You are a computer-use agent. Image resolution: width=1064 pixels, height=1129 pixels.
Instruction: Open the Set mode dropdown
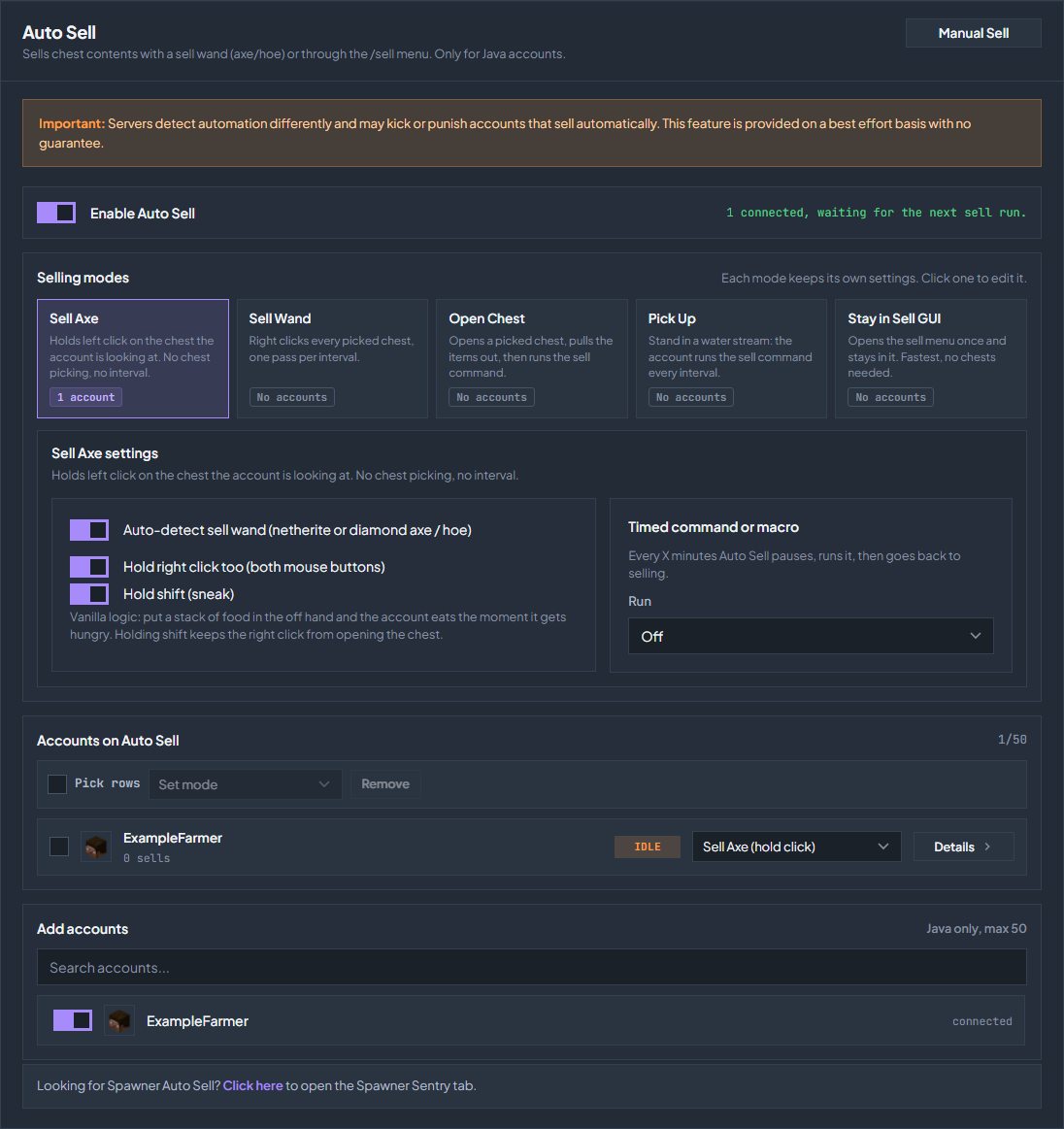tap(245, 784)
